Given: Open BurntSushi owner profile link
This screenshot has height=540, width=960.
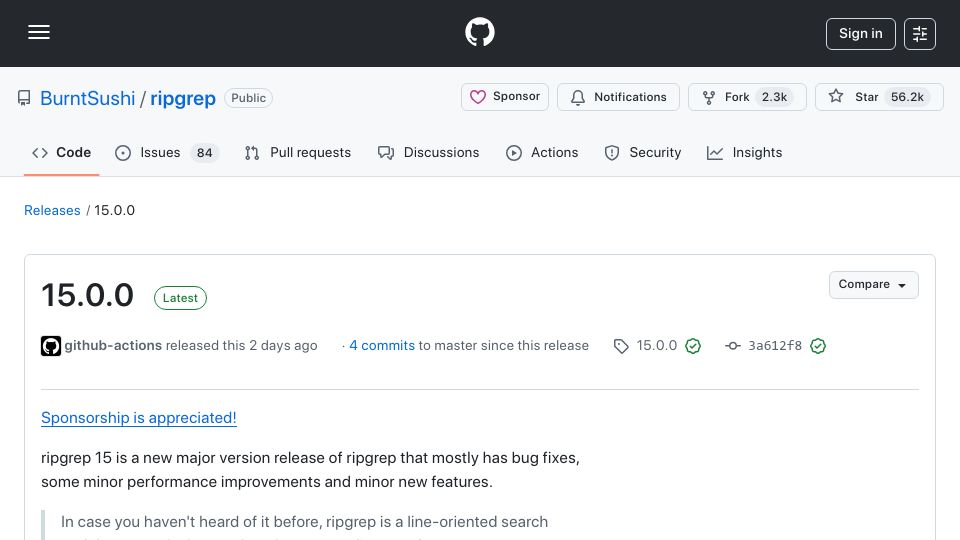Looking at the screenshot, I should coord(88,98).
